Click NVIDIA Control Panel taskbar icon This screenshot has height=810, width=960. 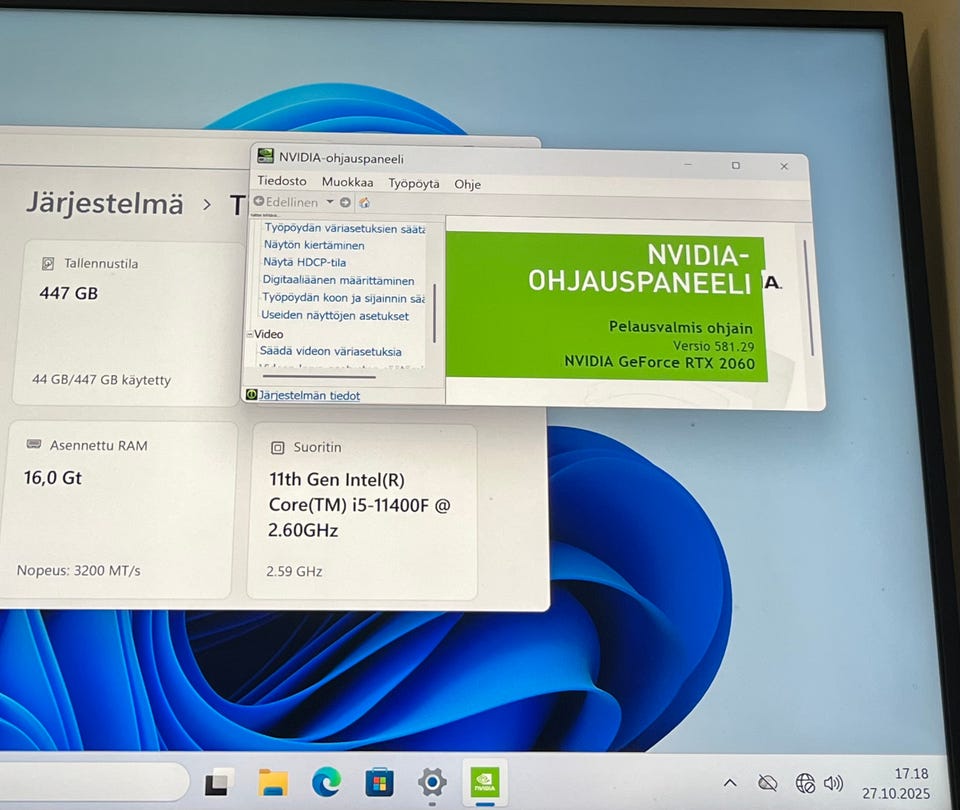[484, 782]
